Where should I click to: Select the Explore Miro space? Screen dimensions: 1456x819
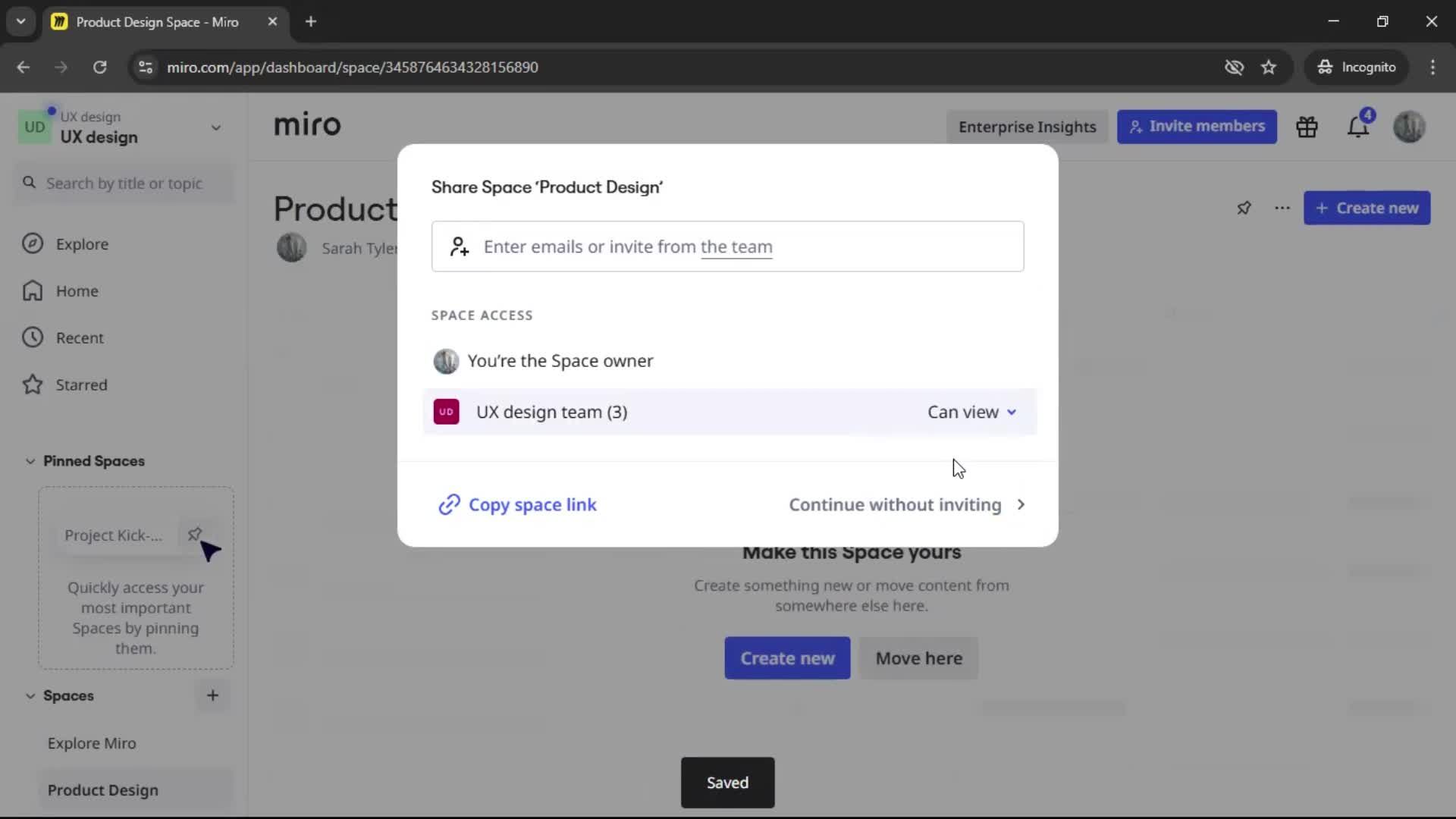point(92,743)
